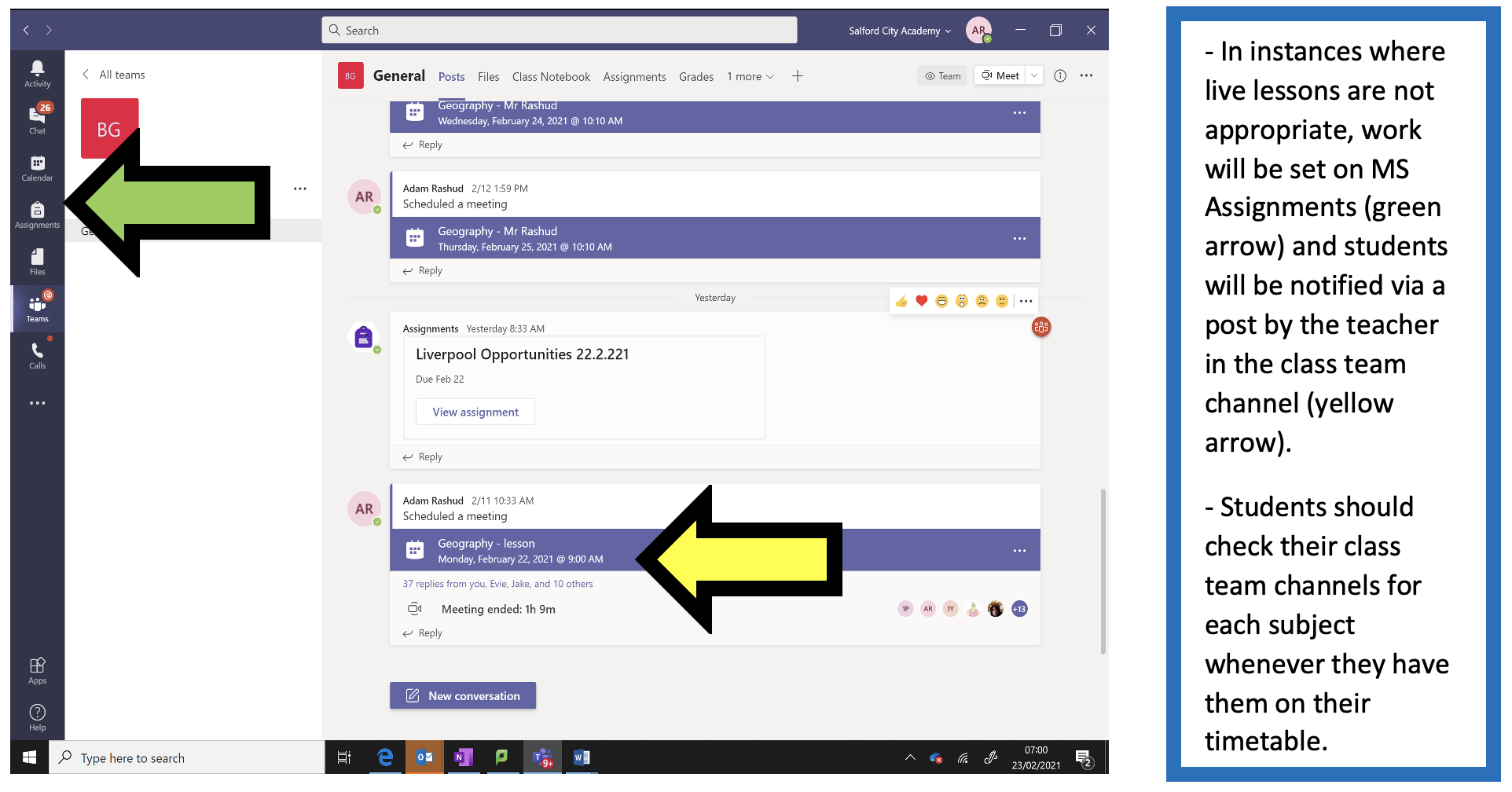Open Assignments in the left sidebar

tap(37, 215)
